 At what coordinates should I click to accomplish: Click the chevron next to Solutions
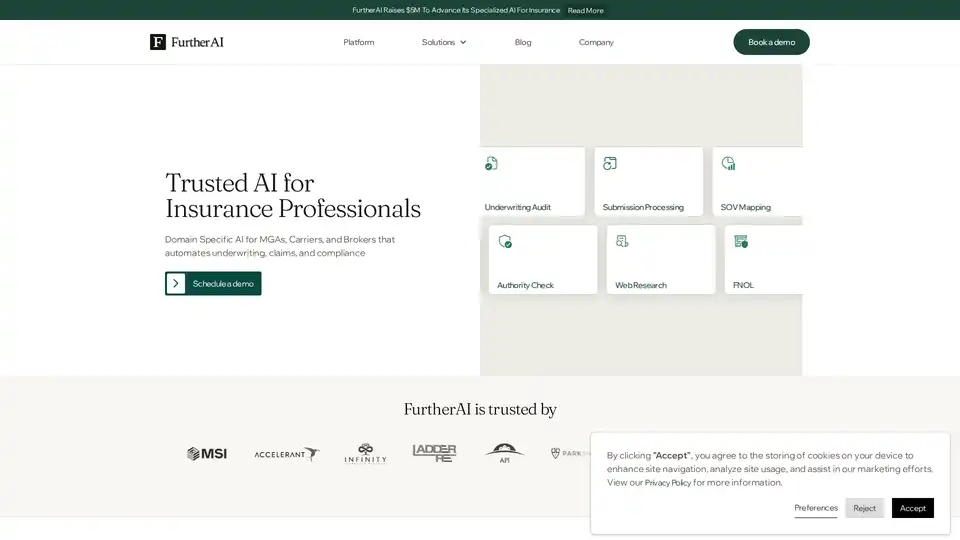[463, 42]
